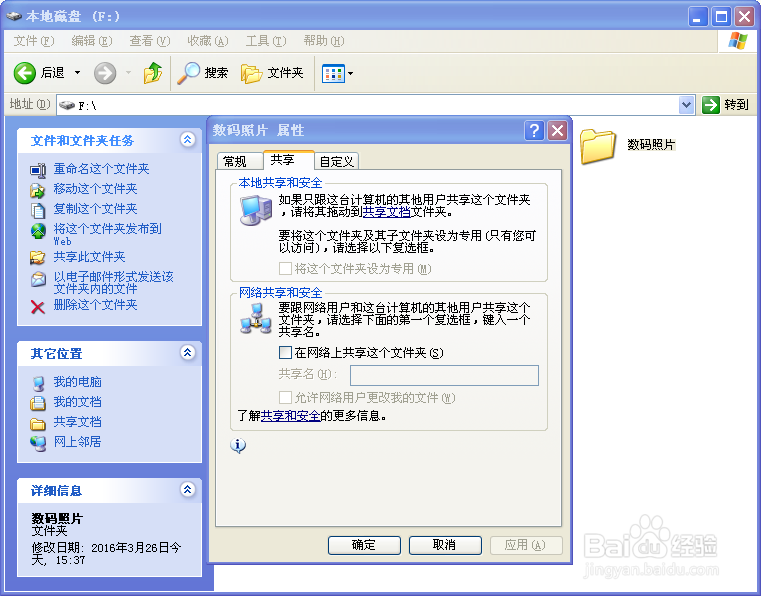The width and height of the screenshot is (761, 596).
Task: Click the disabled 'make folder private' (设为专用) checkbox
Action: point(285,268)
